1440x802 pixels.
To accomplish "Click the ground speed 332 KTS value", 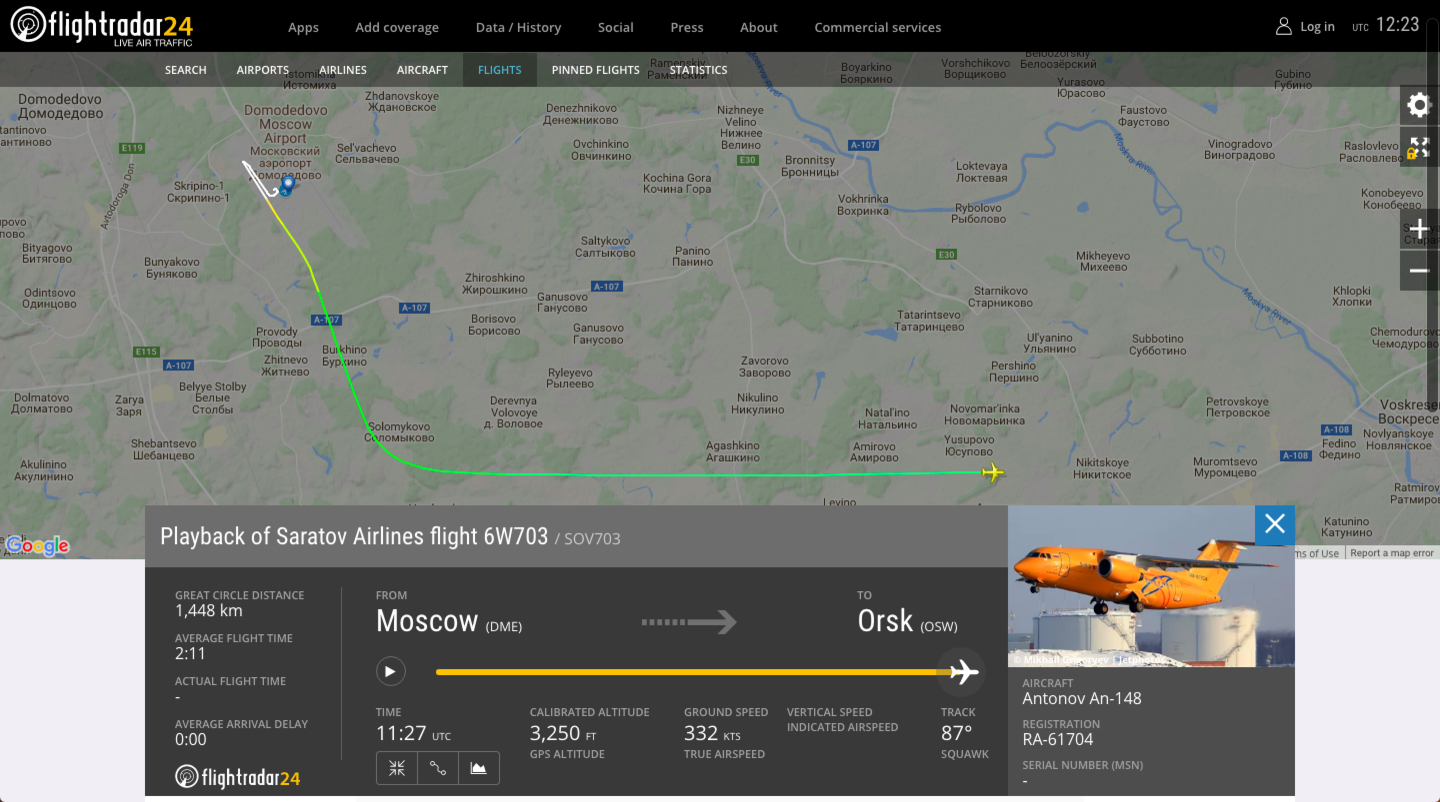I will pos(712,734).
